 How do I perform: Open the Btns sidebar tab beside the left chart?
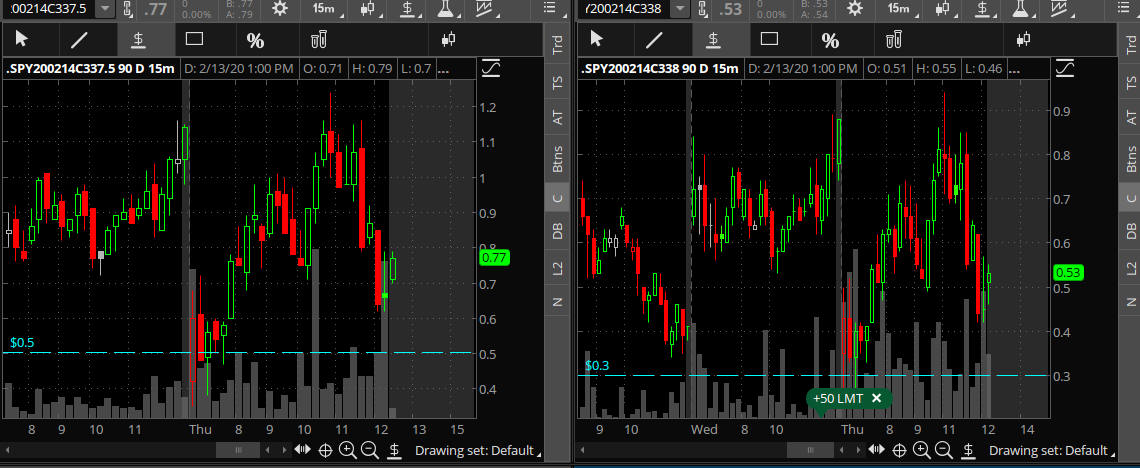(x=558, y=158)
